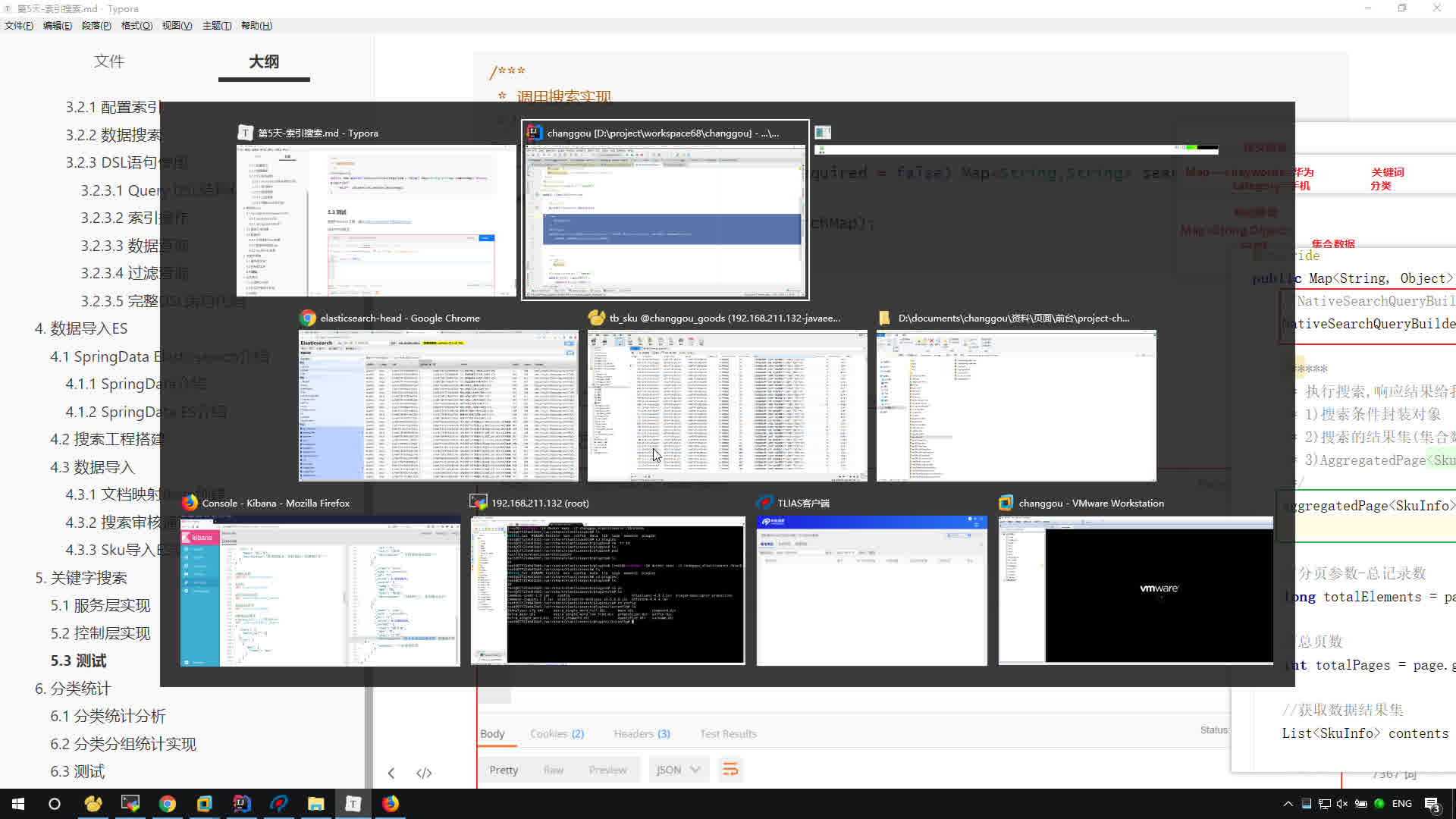The width and height of the screenshot is (1456, 819).
Task: Jump to outline item 5.1 服务层实现
Action: [101, 605]
